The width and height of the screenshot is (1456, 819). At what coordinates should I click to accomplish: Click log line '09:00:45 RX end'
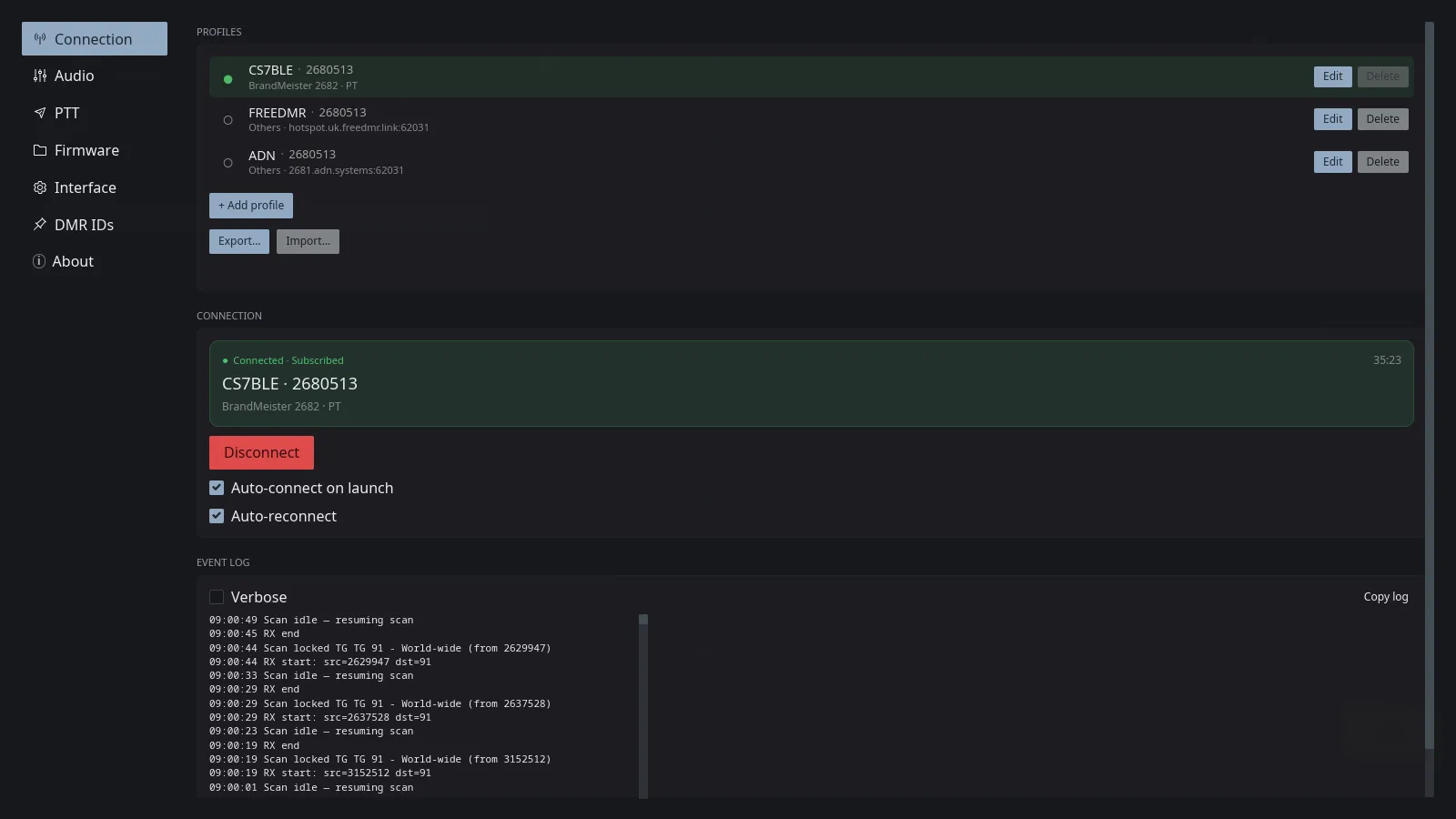254,633
